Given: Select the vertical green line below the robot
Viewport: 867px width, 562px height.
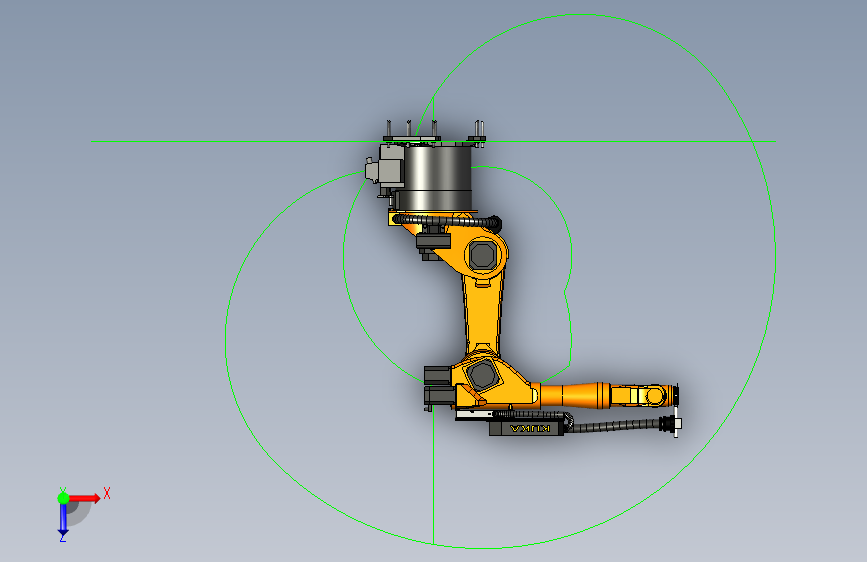Looking at the screenshot, I should coord(434,476).
